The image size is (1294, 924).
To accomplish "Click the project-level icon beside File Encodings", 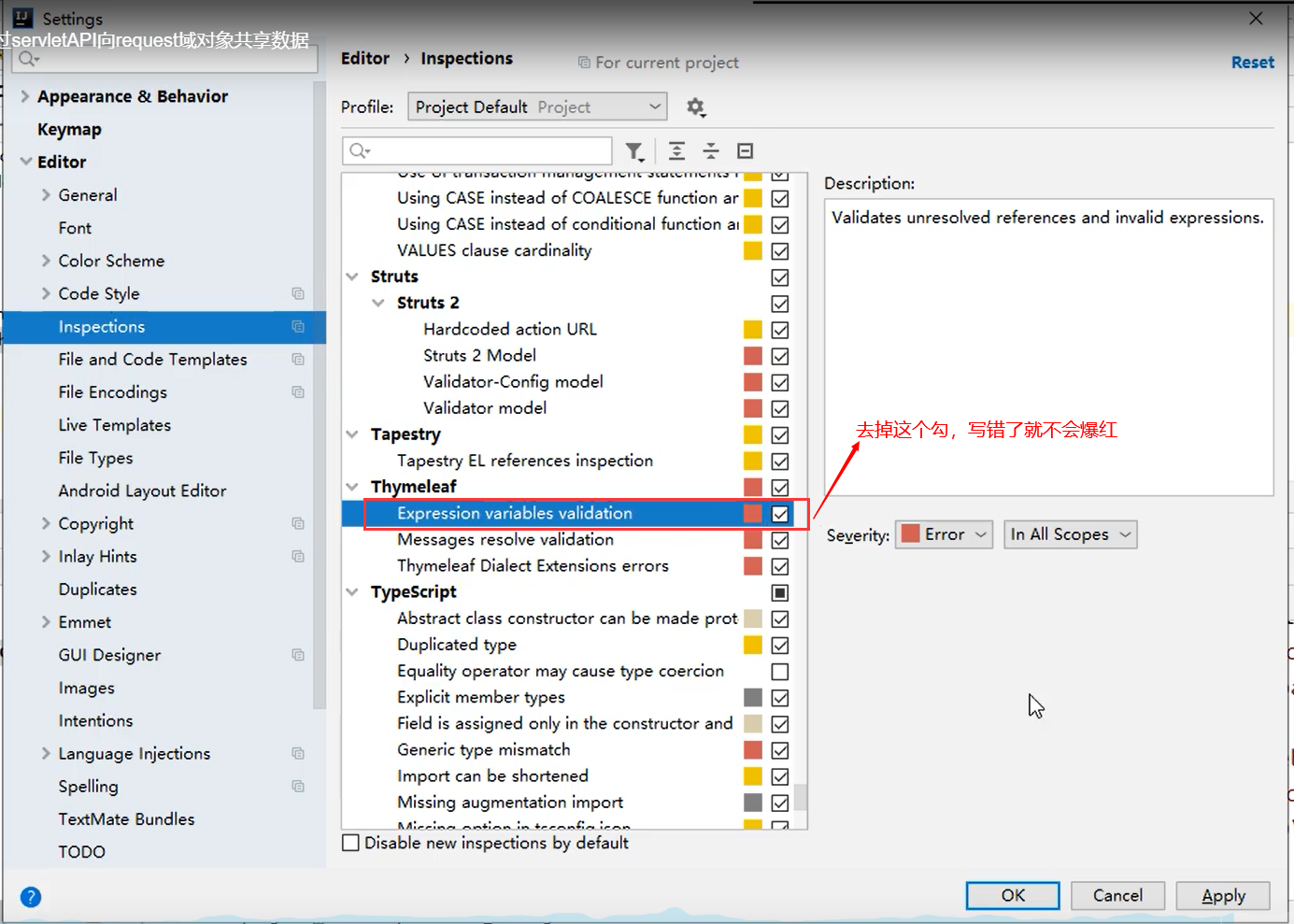I will tap(298, 391).
